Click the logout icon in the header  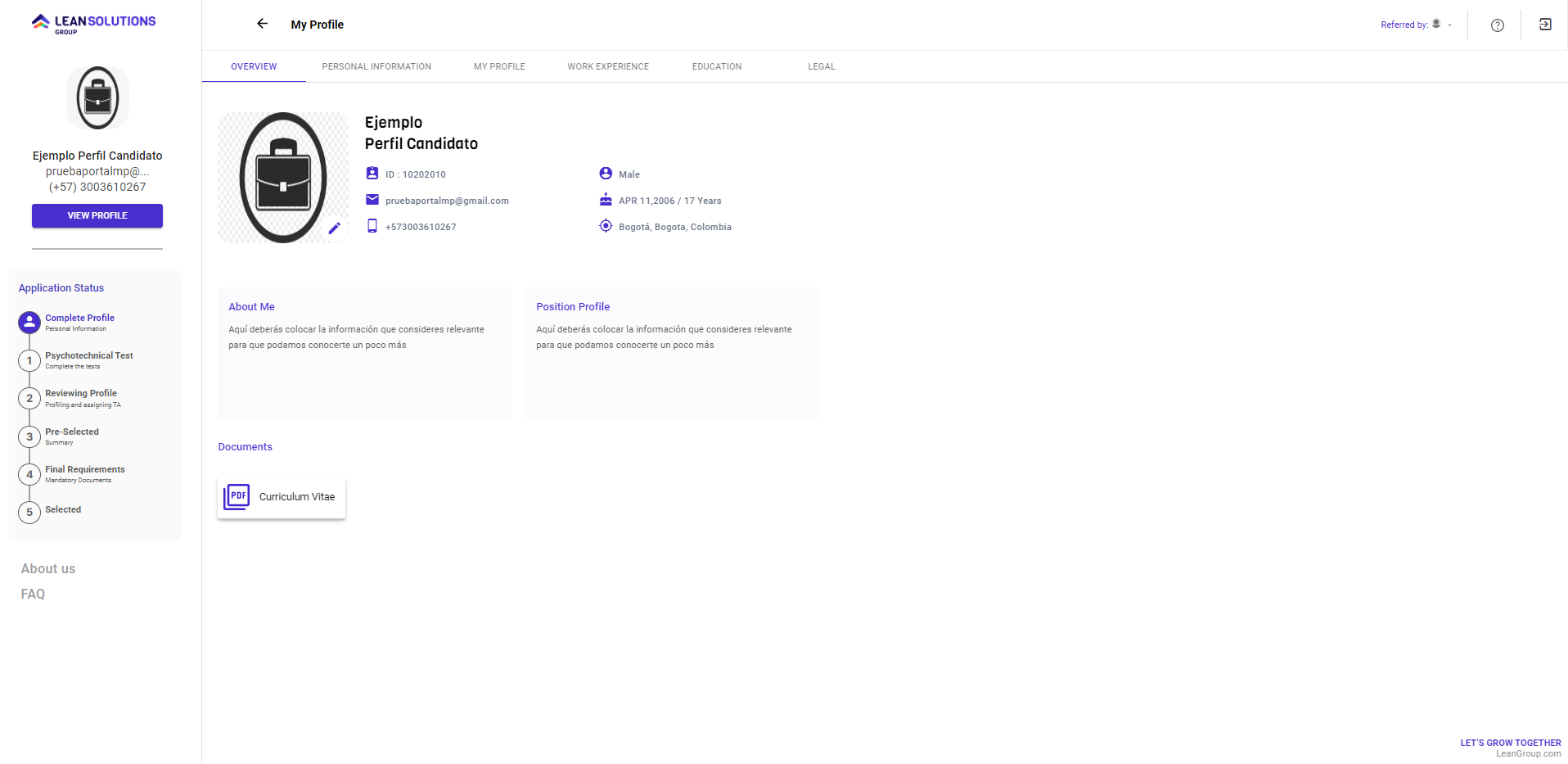click(x=1545, y=25)
